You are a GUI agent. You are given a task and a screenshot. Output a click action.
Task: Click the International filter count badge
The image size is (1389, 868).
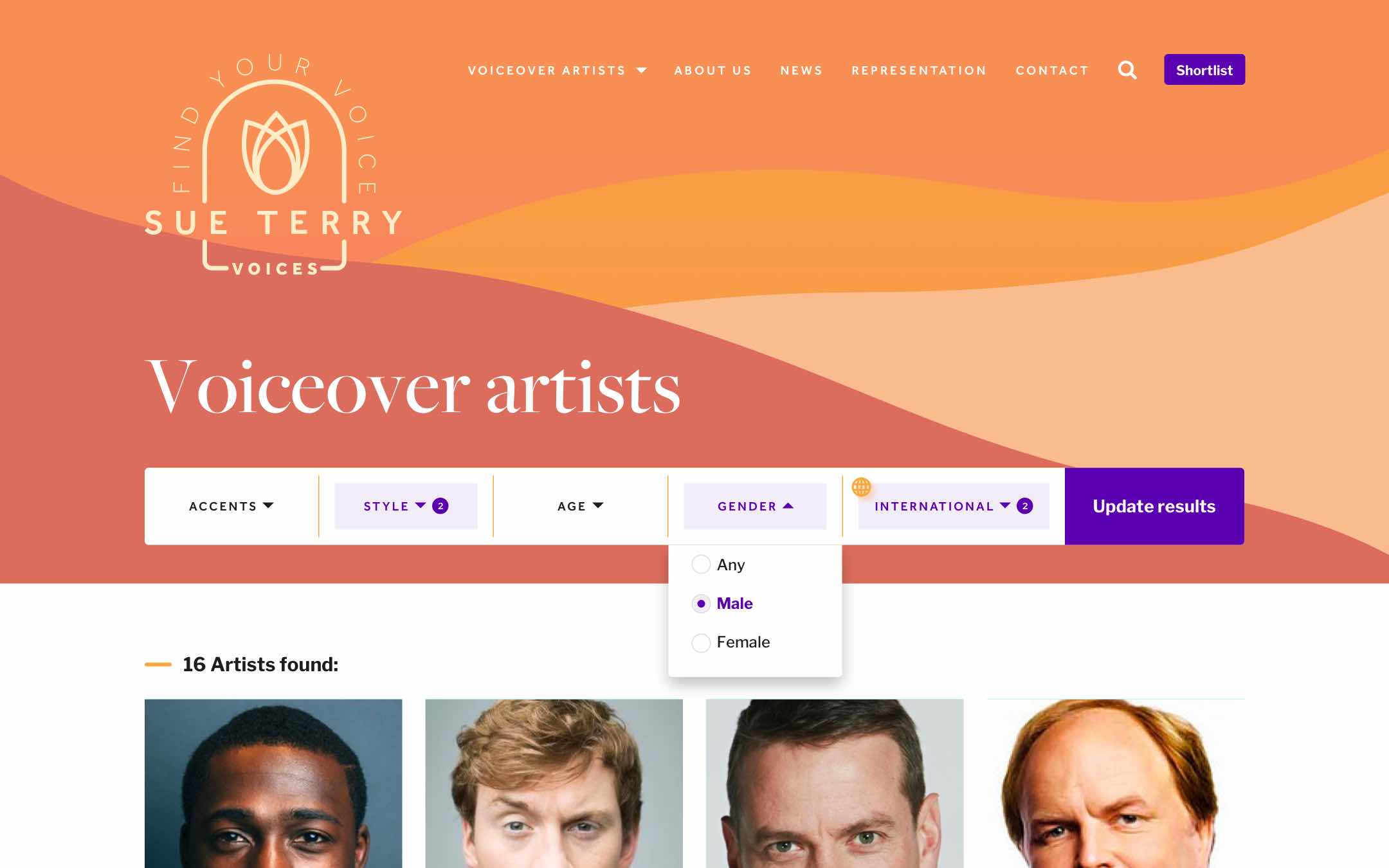tap(1025, 506)
